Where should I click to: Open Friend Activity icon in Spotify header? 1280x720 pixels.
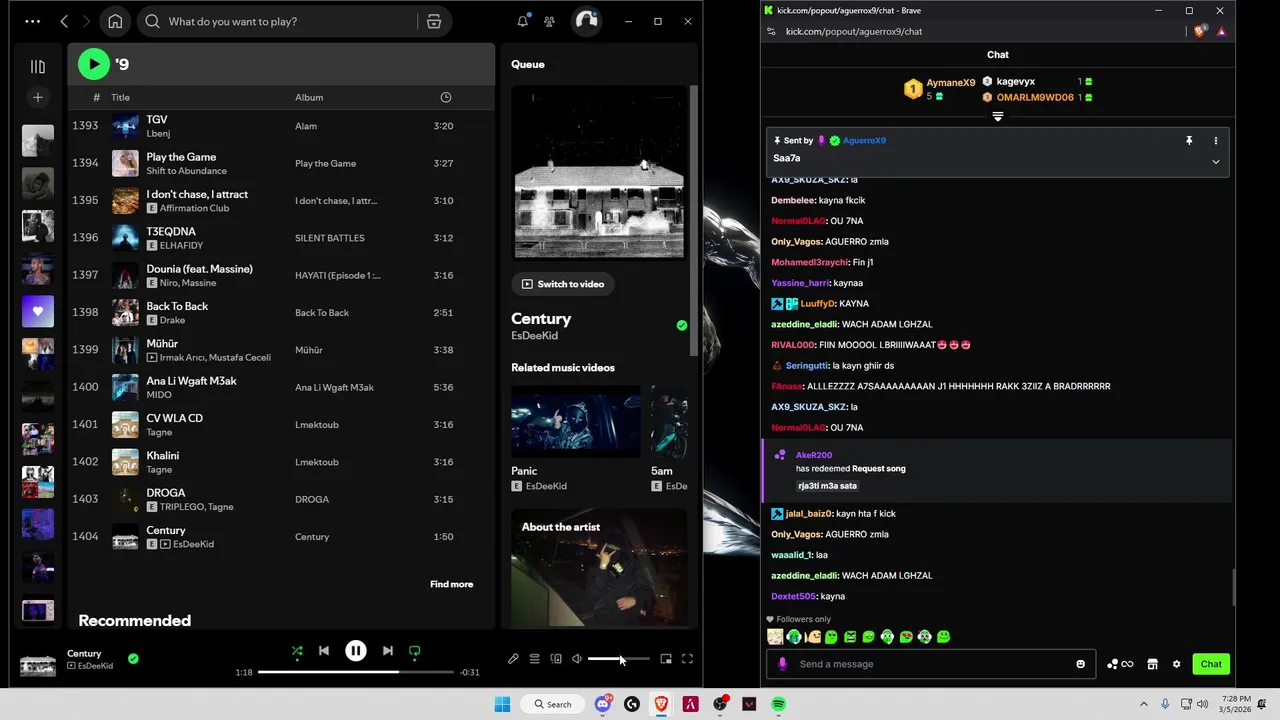tap(550, 21)
